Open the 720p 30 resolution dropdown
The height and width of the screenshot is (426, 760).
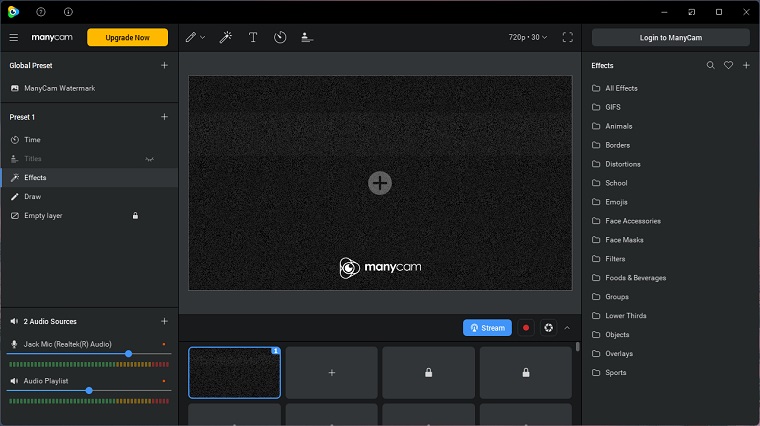point(527,37)
